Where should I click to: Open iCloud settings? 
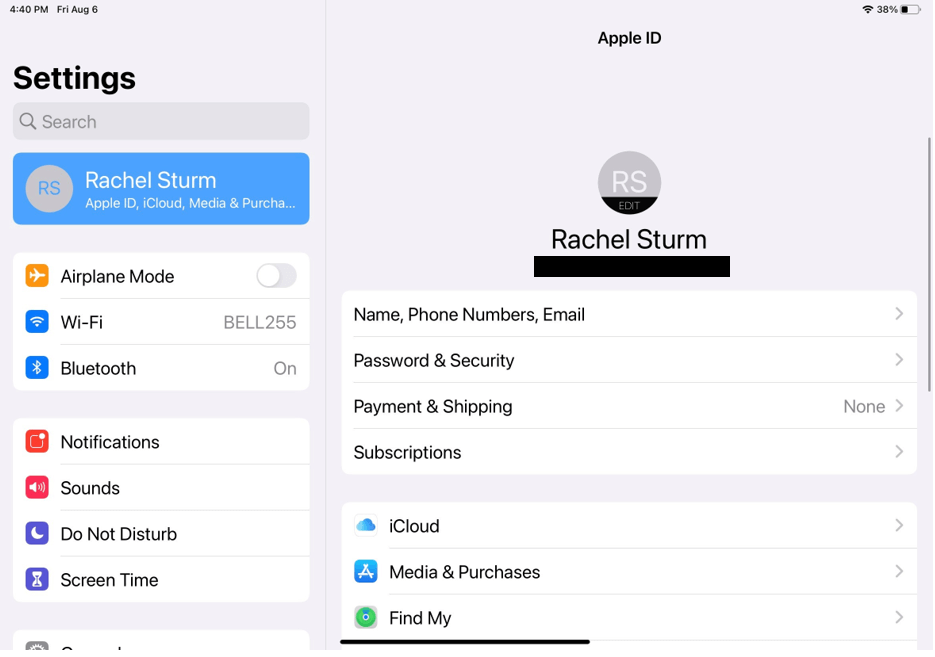coord(629,526)
